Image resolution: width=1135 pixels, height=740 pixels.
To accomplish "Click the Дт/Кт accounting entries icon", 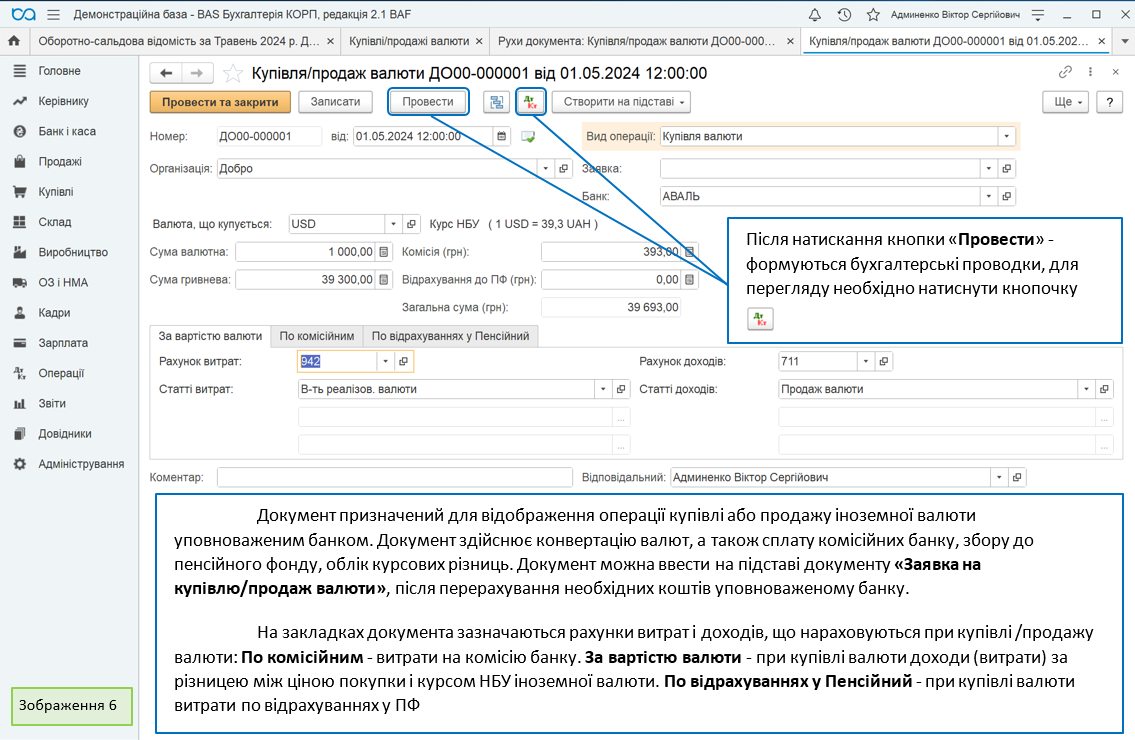I will click(x=530, y=102).
